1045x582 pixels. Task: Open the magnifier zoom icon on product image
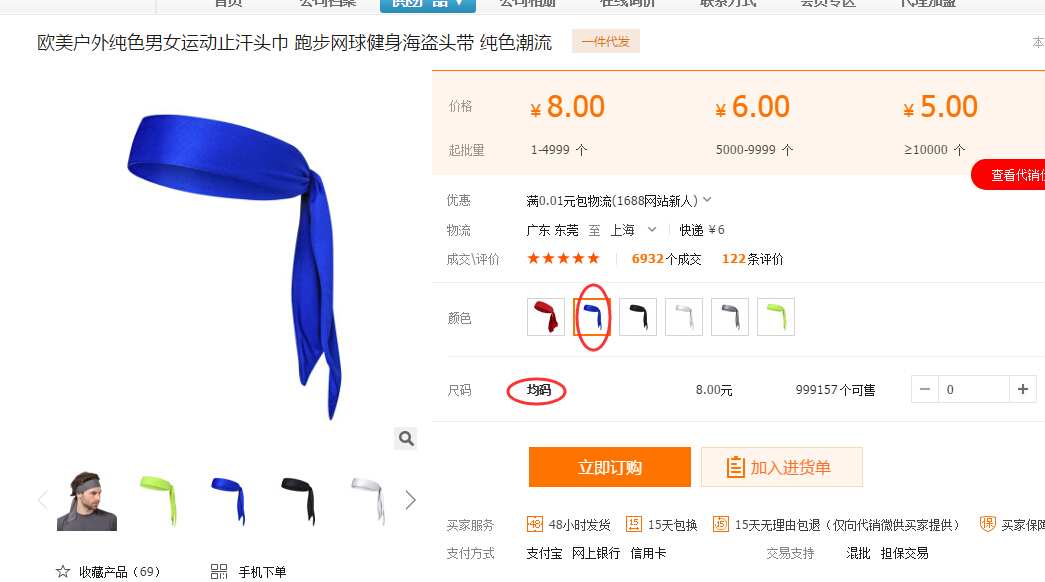point(405,438)
